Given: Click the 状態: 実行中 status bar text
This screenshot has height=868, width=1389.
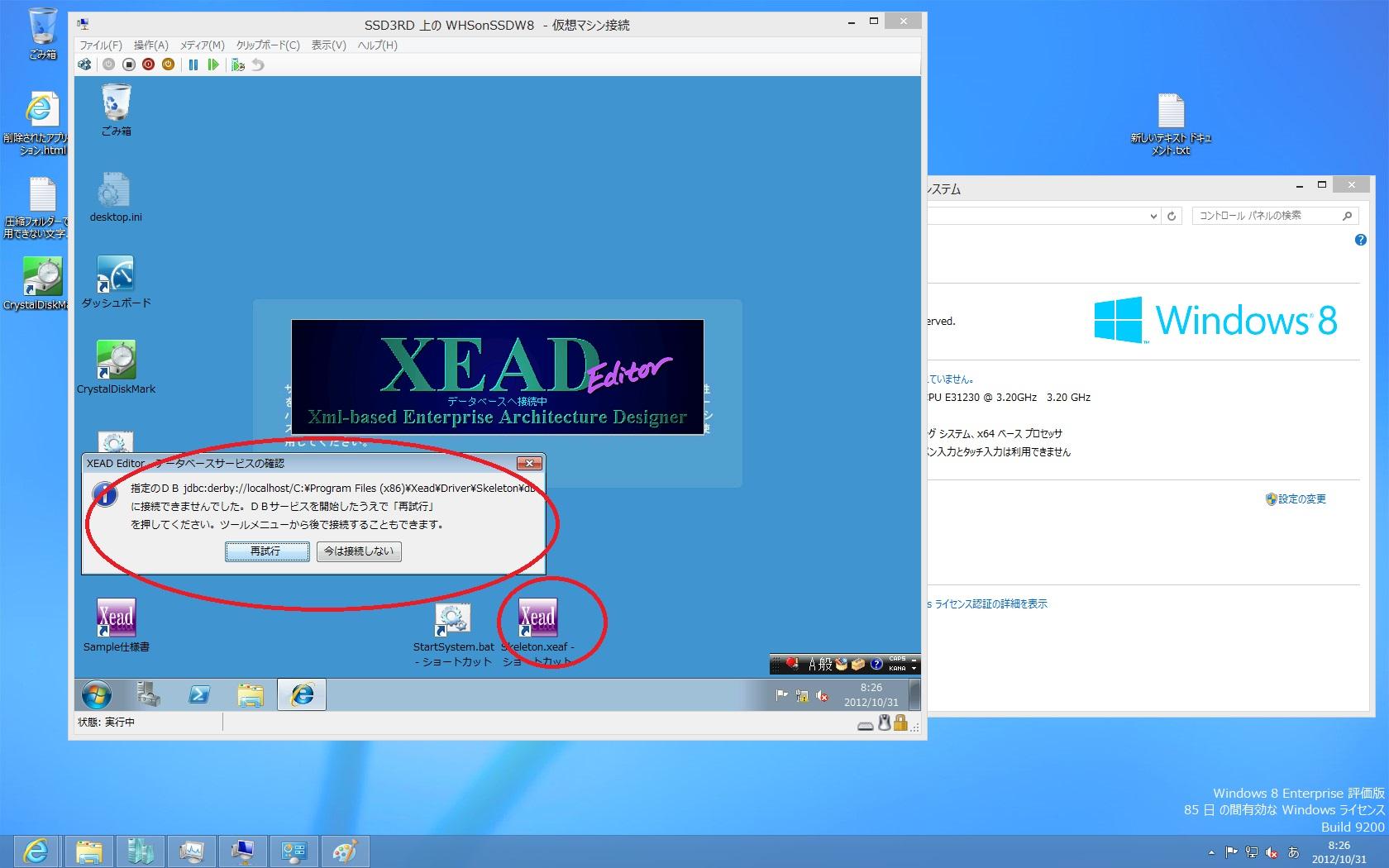Looking at the screenshot, I should [x=107, y=723].
